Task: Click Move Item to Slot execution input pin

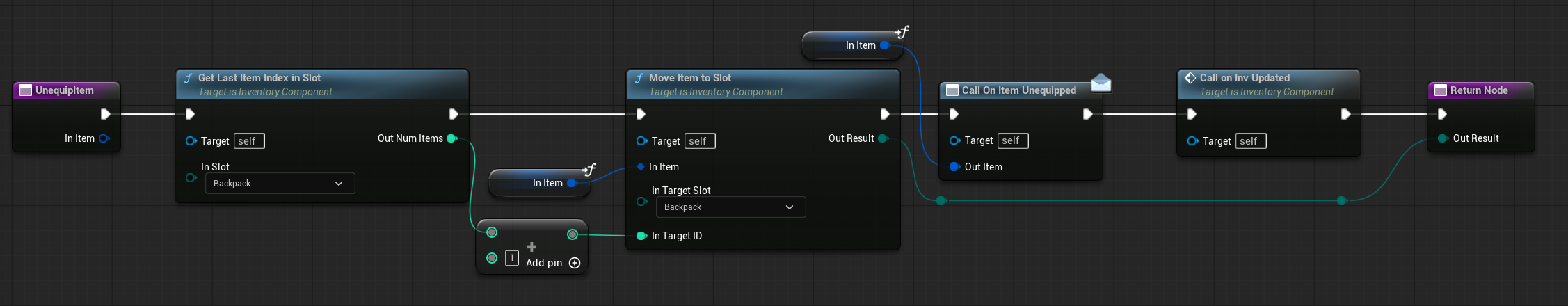Action: (x=641, y=114)
